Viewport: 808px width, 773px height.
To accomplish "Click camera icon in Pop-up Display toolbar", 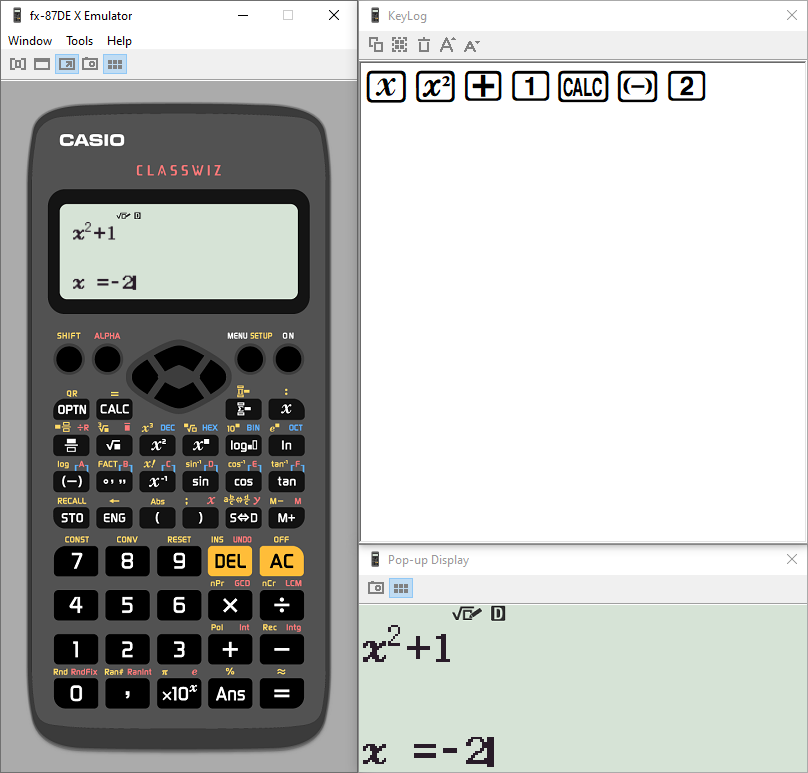I will (376, 588).
